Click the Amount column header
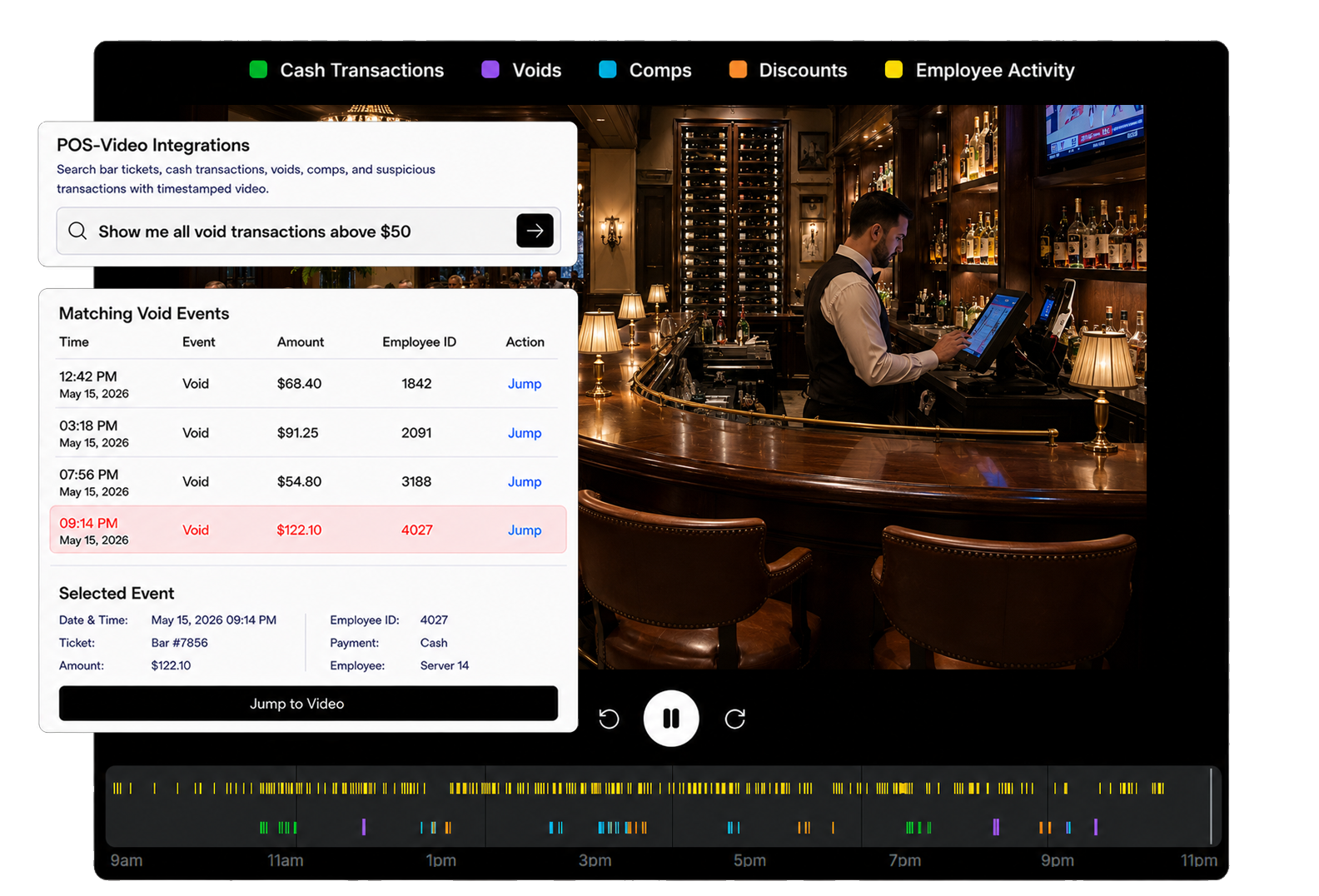Screen dimensions: 1319x896 [x=301, y=342]
